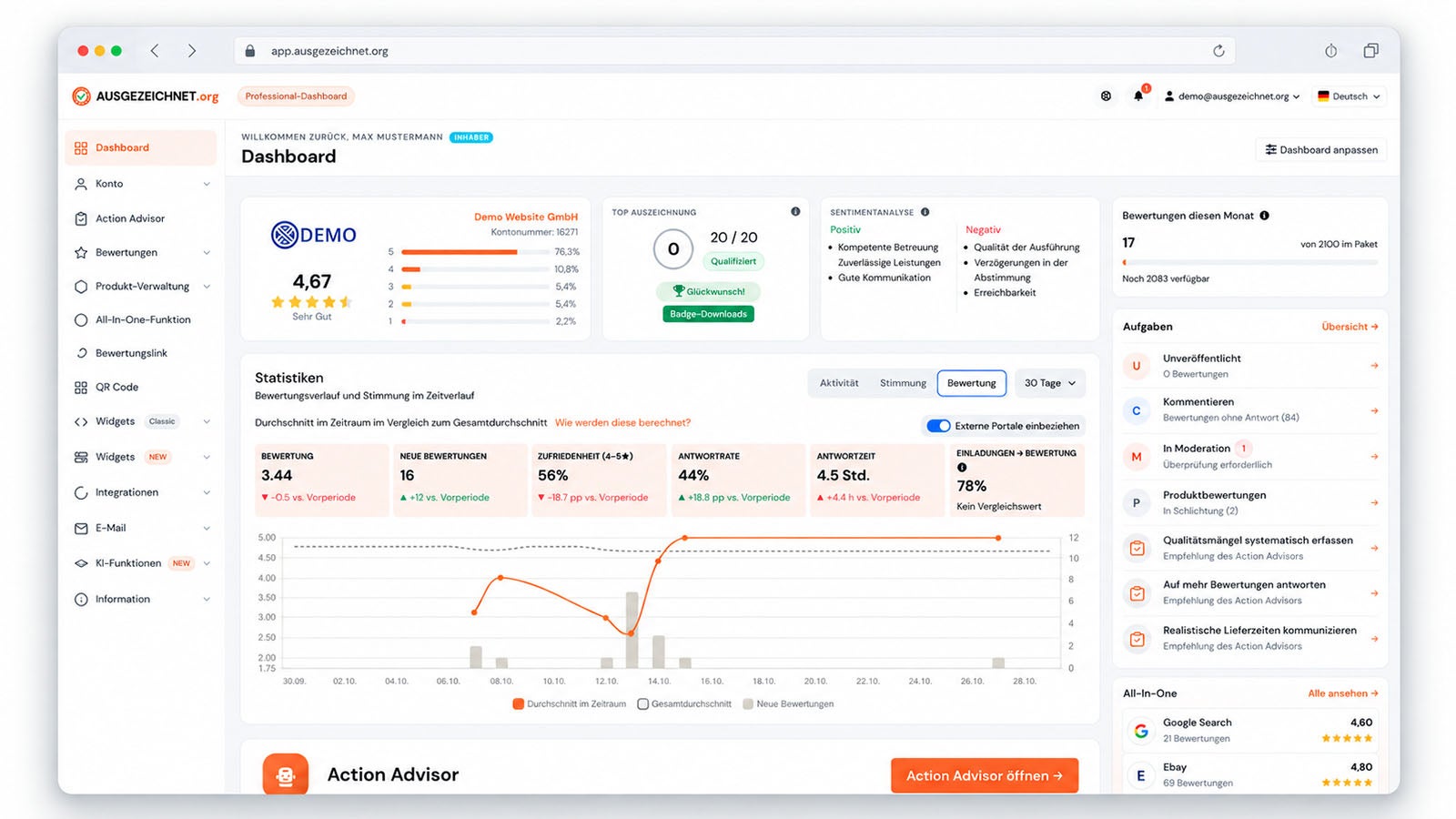Click Action Advisor öffnen button
This screenshot has width=1456, height=819.
tap(985, 775)
